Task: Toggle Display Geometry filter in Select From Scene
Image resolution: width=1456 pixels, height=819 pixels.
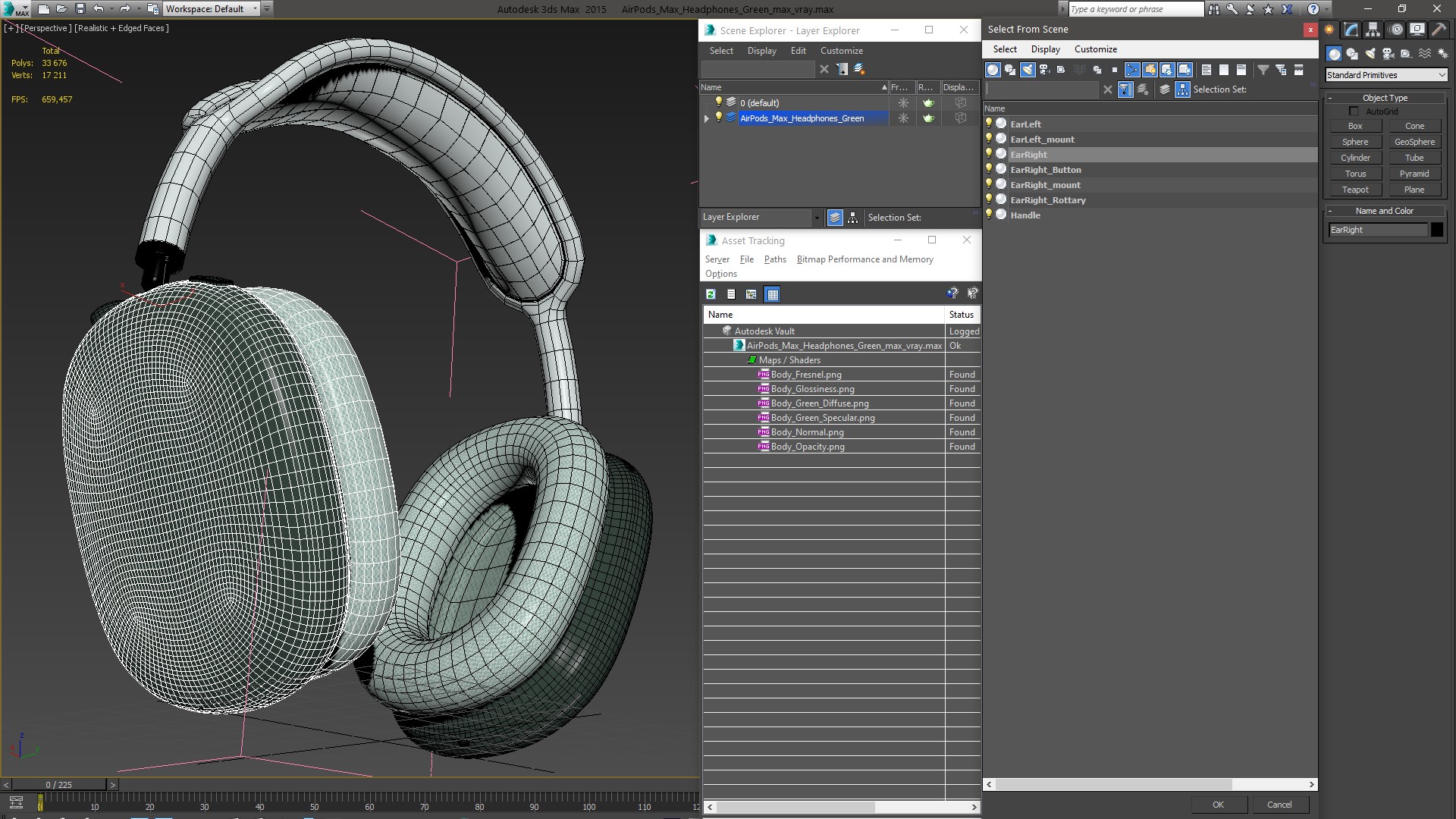Action: click(x=993, y=70)
